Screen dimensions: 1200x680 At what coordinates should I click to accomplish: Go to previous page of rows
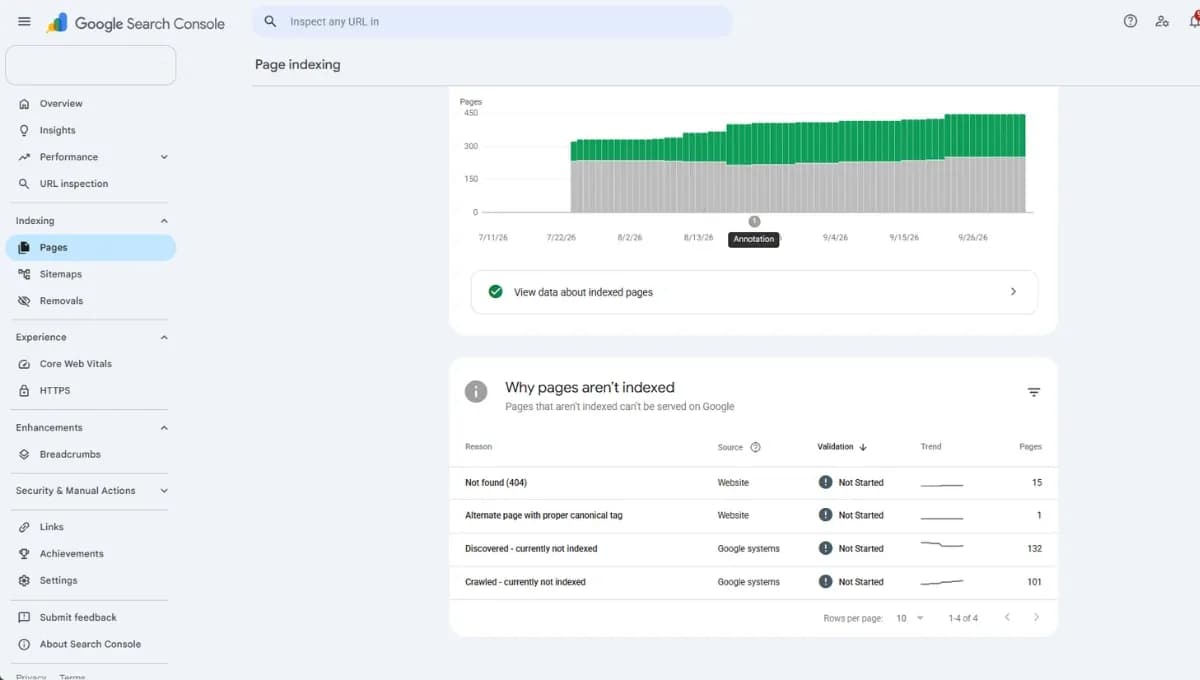point(1007,618)
